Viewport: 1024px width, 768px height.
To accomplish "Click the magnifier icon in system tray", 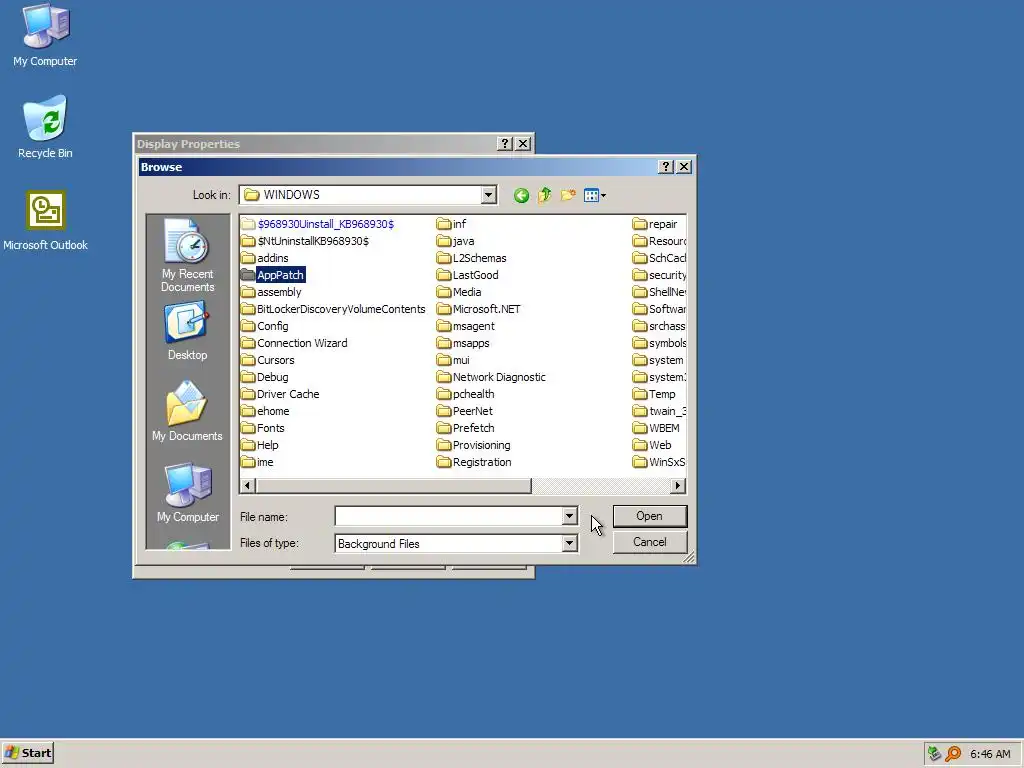I will 953,754.
